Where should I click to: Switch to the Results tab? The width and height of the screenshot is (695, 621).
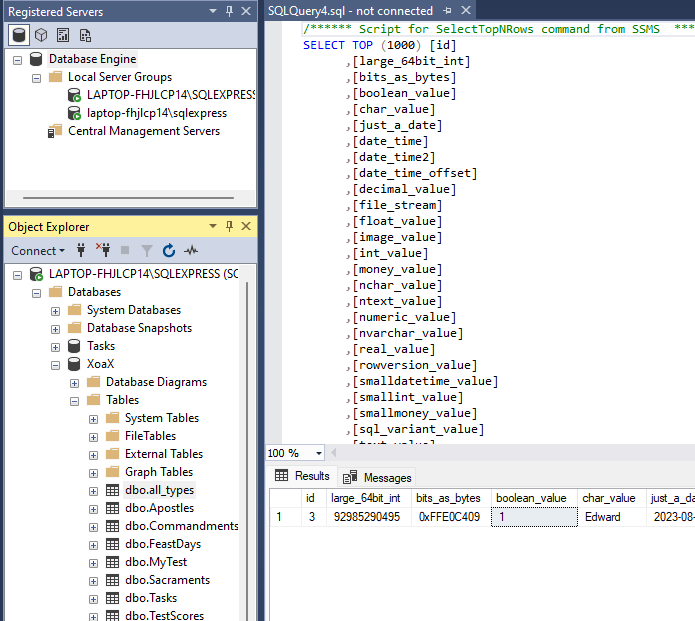coord(302,476)
